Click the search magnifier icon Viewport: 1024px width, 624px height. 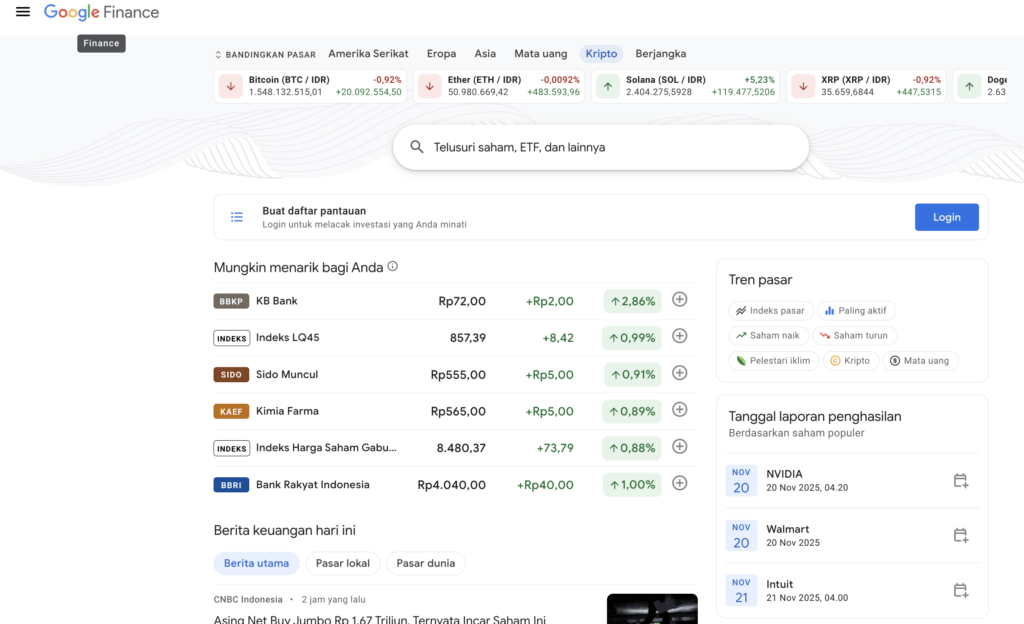click(417, 147)
